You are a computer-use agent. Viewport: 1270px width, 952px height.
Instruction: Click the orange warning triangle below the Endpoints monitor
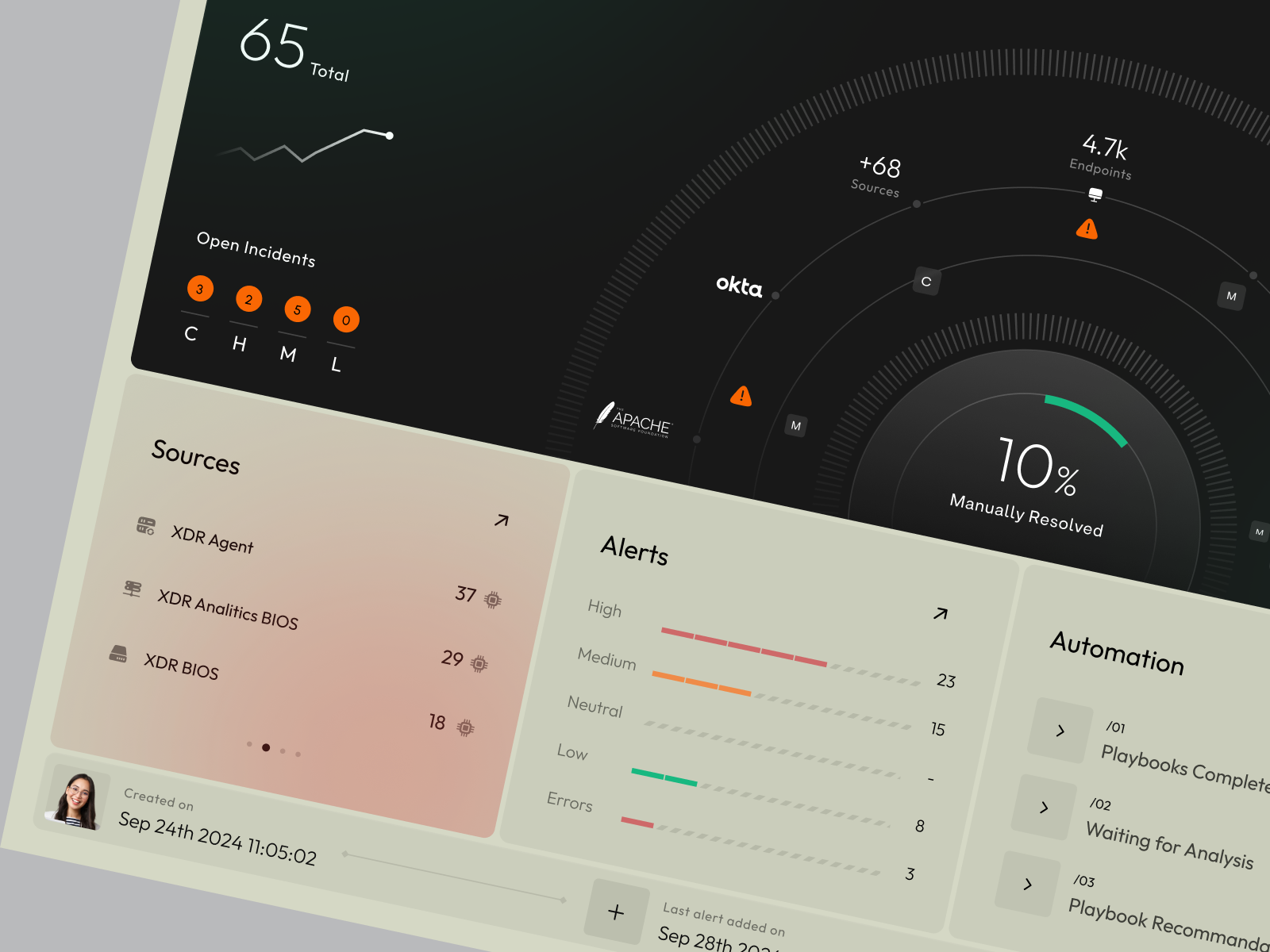[1088, 230]
